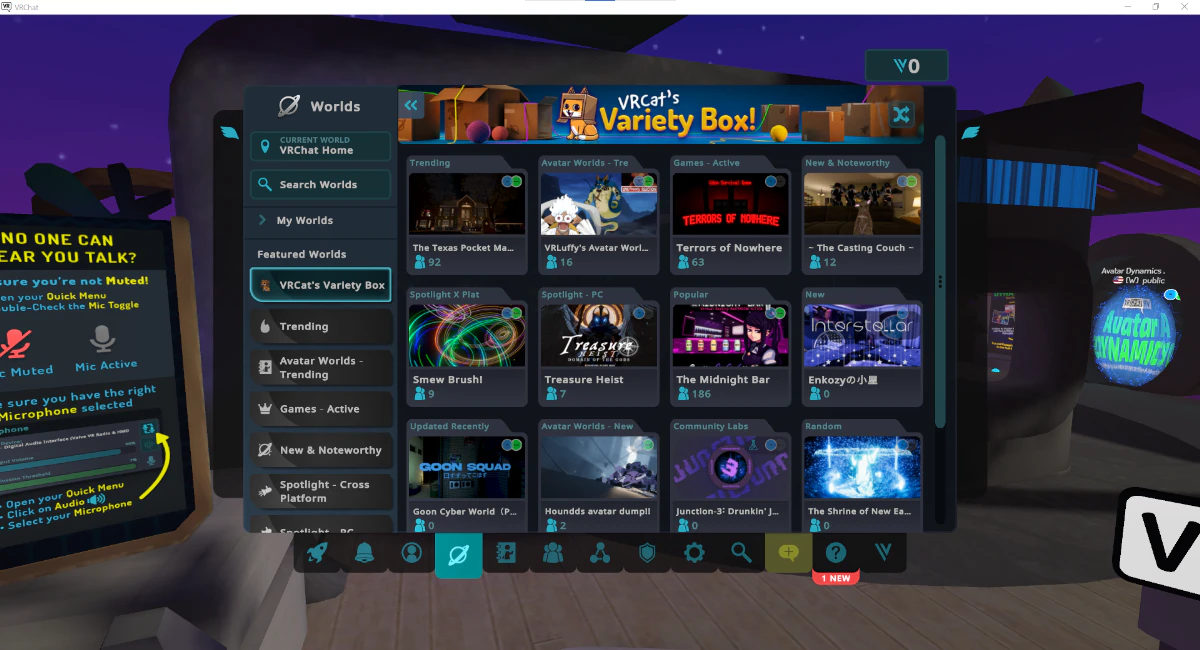
Task: Open the Groups connected-nodes icon
Action: (600, 553)
